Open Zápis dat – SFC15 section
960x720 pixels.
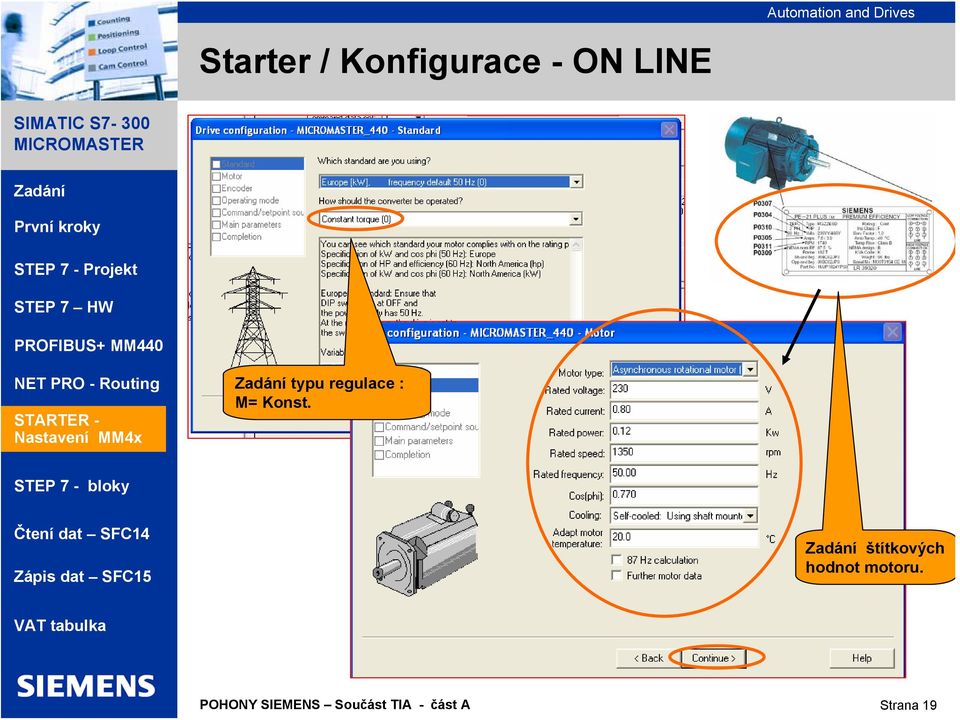[x=83, y=577]
